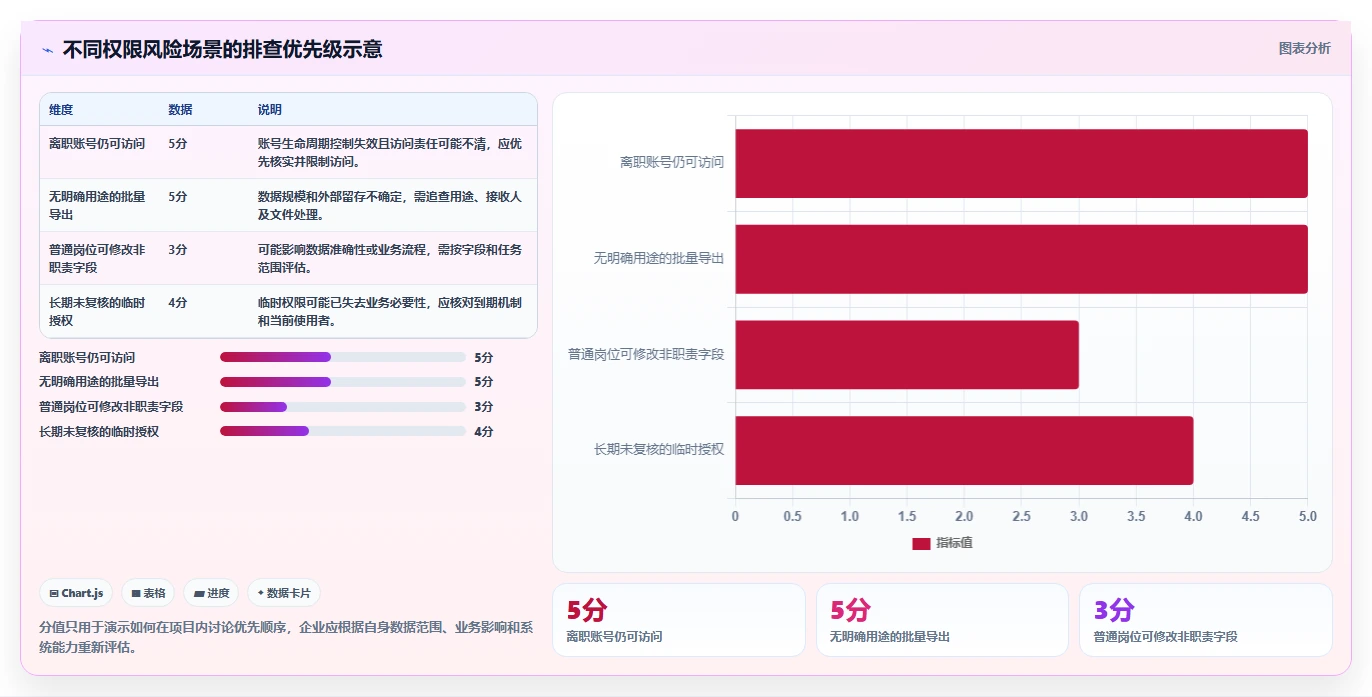Click the title icon before 不同权限风险场景
The image size is (1372, 697).
point(48,50)
